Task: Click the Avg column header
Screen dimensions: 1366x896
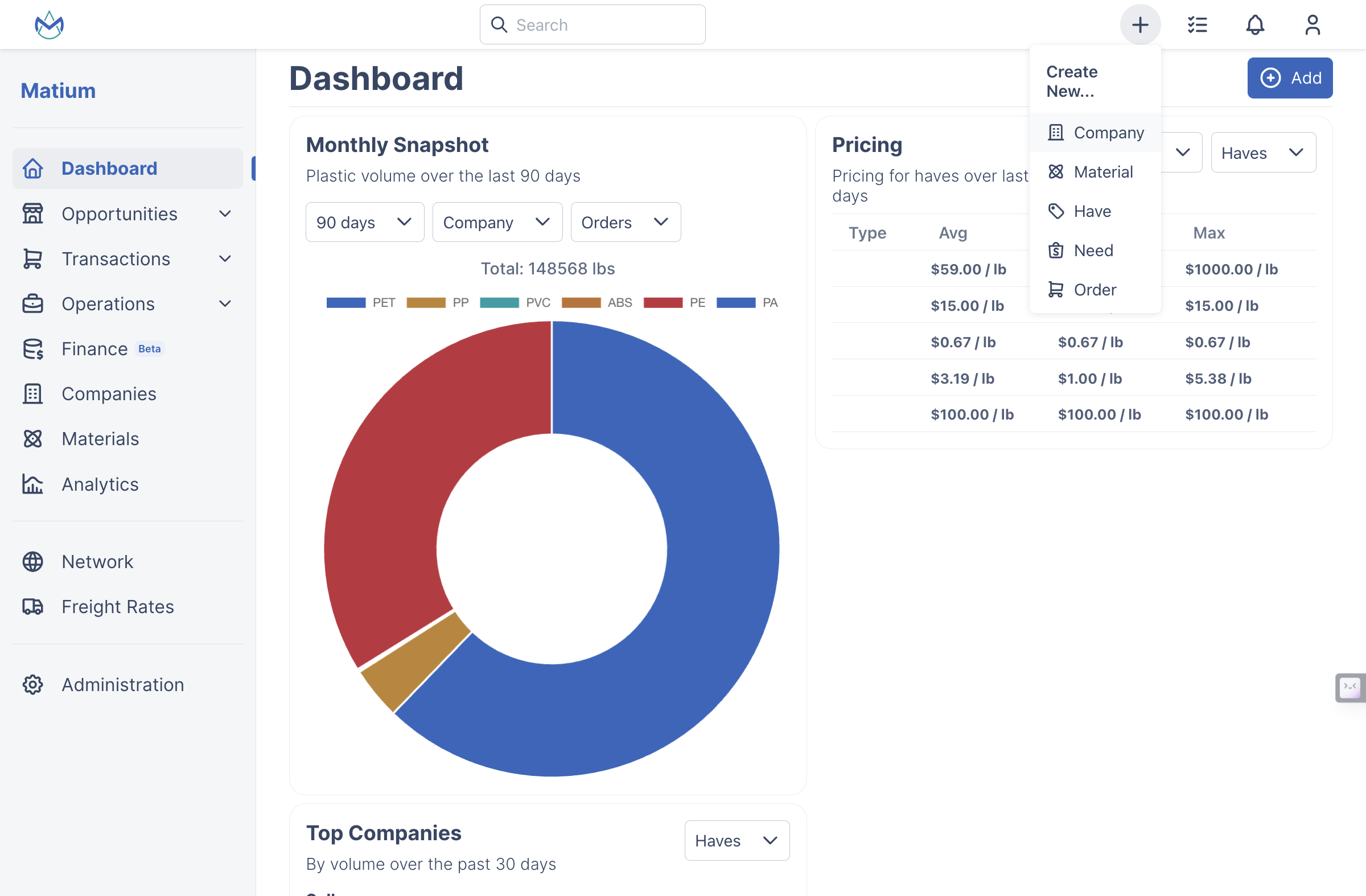Action: pyautogui.click(x=953, y=233)
